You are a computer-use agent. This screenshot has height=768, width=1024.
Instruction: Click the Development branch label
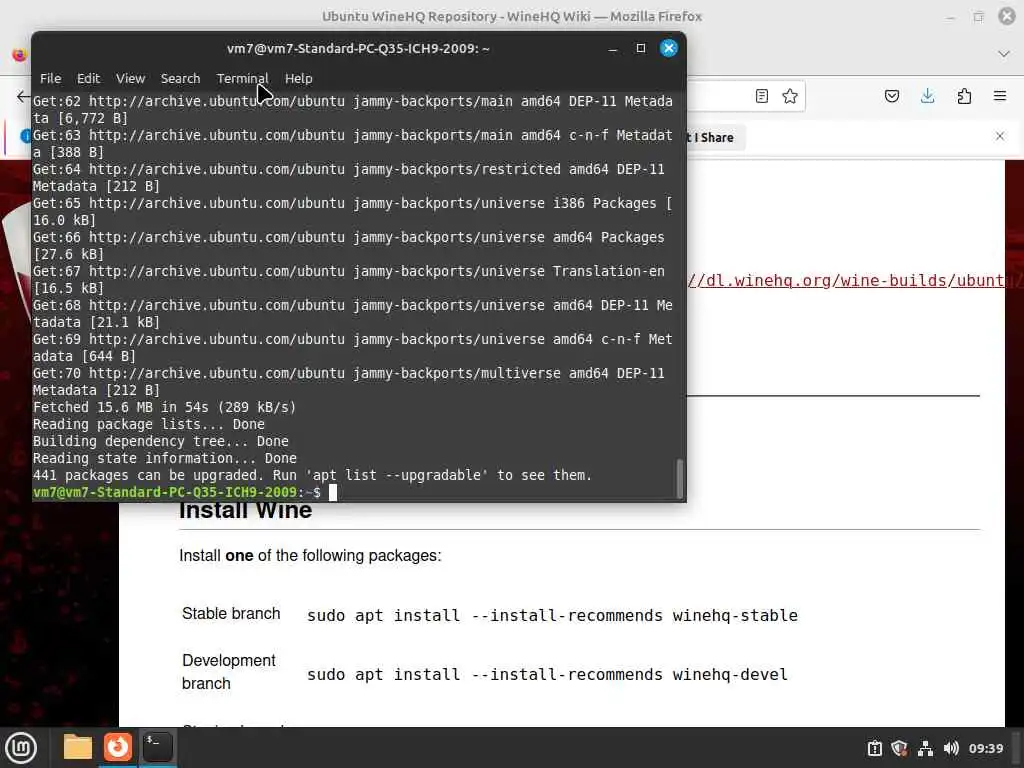pyautogui.click(x=229, y=671)
